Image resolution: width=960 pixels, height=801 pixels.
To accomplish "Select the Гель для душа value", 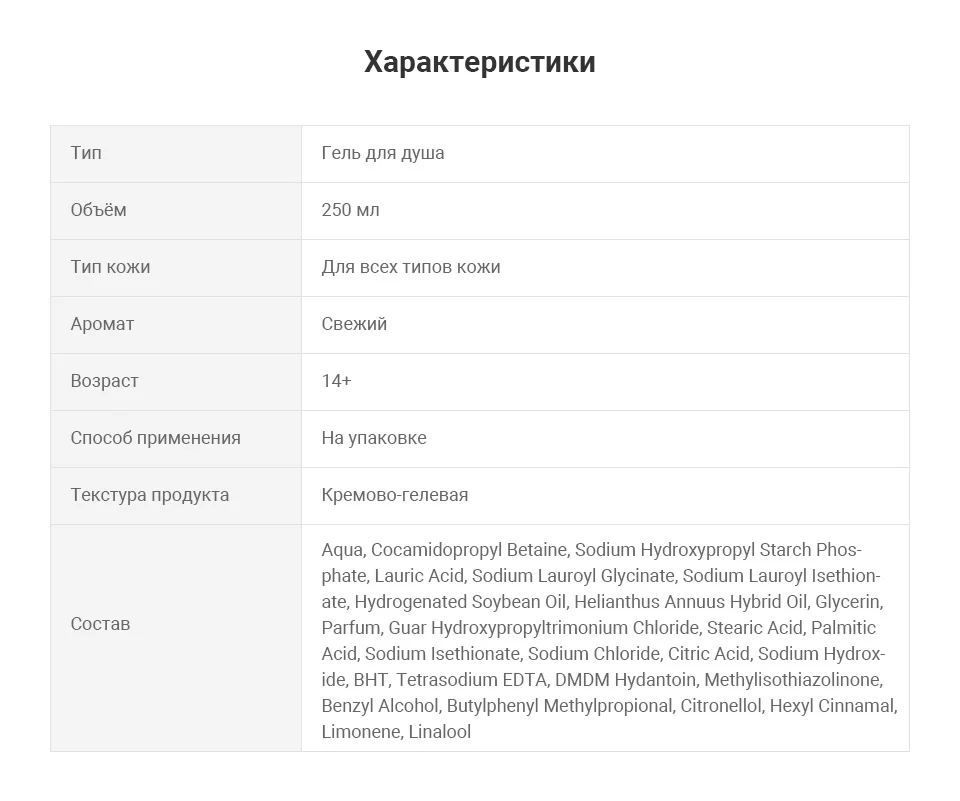I will 383,153.
